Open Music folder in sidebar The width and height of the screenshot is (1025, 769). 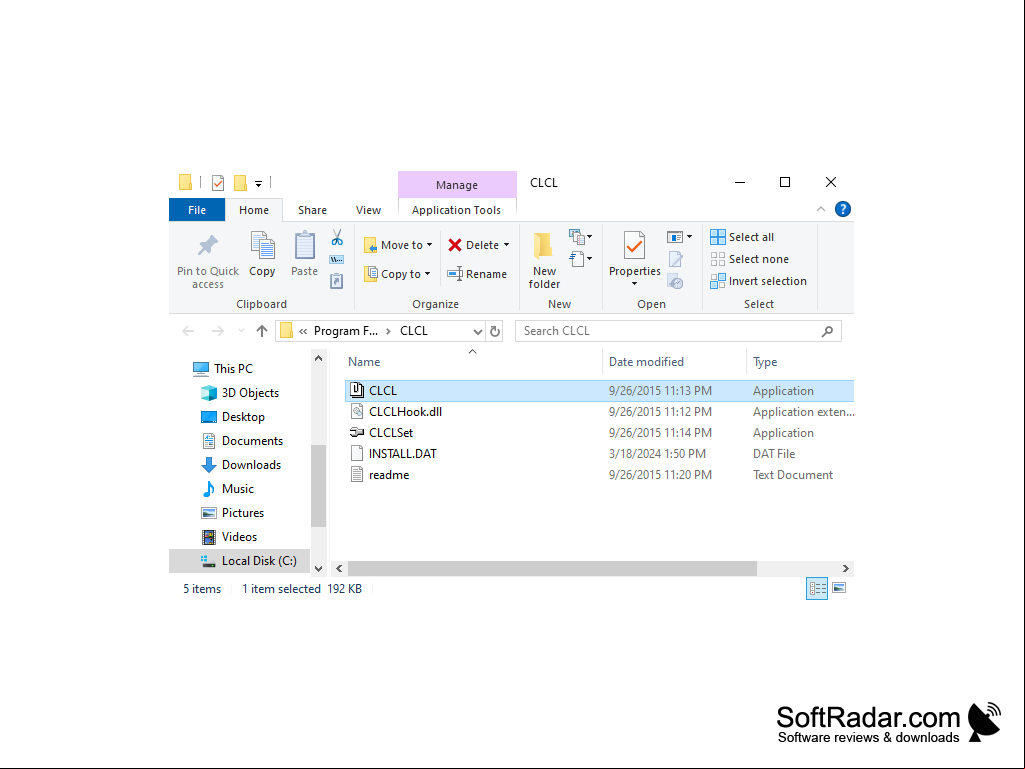click(x=227, y=489)
